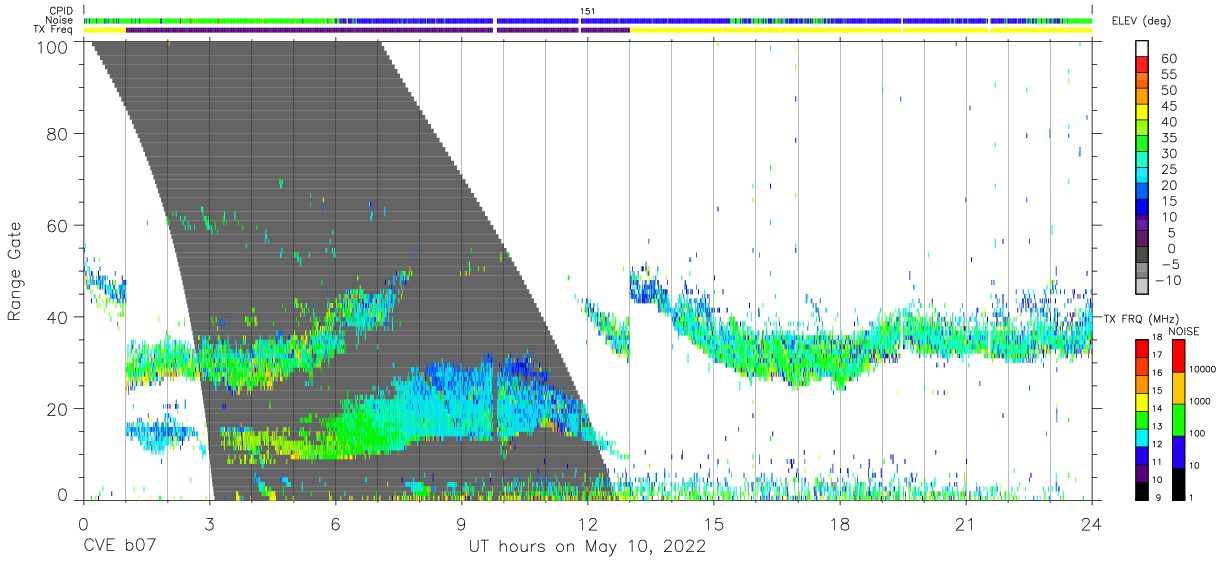Click the 20 tick on Range Gate axis

pyautogui.click(x=57, y=409)
